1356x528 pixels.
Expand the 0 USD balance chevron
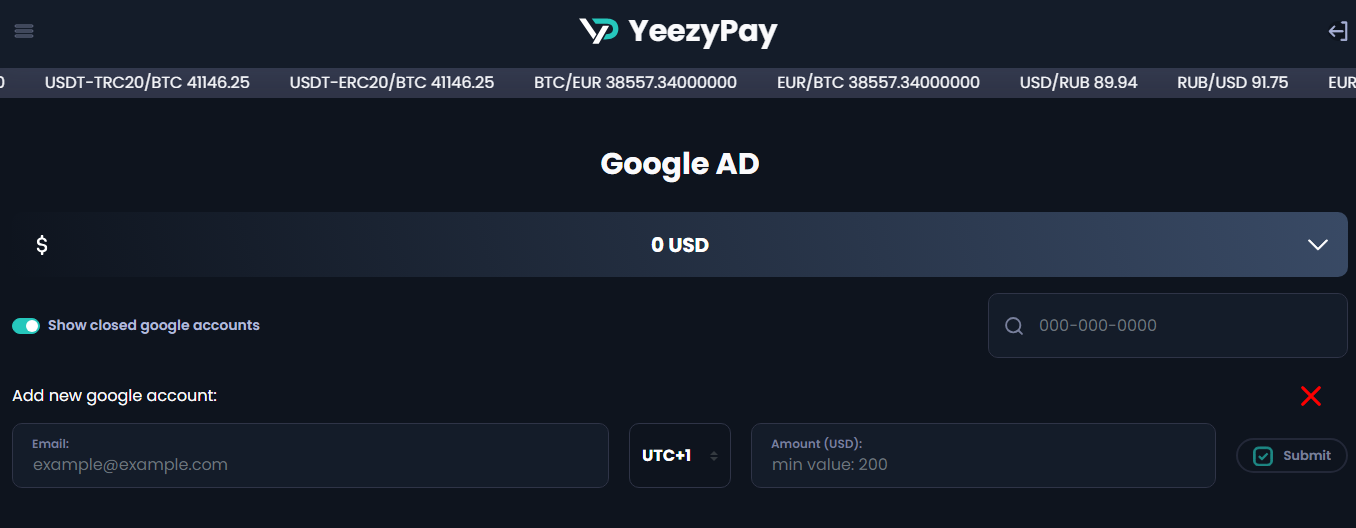1317,245
